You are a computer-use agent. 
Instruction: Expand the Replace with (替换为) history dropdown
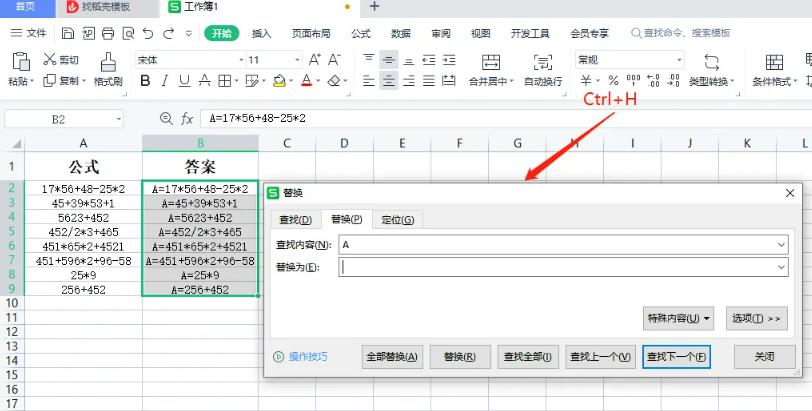[x=781, y=268]
